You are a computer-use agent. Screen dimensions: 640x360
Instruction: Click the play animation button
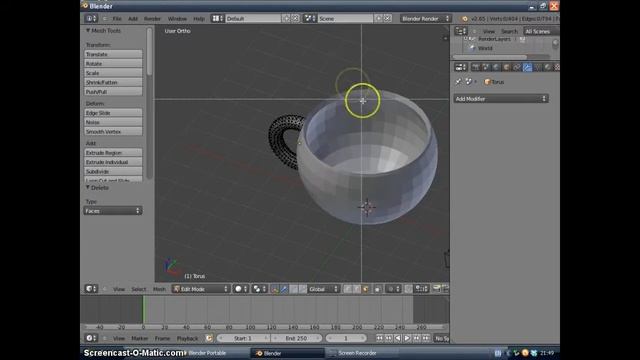pyautogui.click(x=407, y=338)
